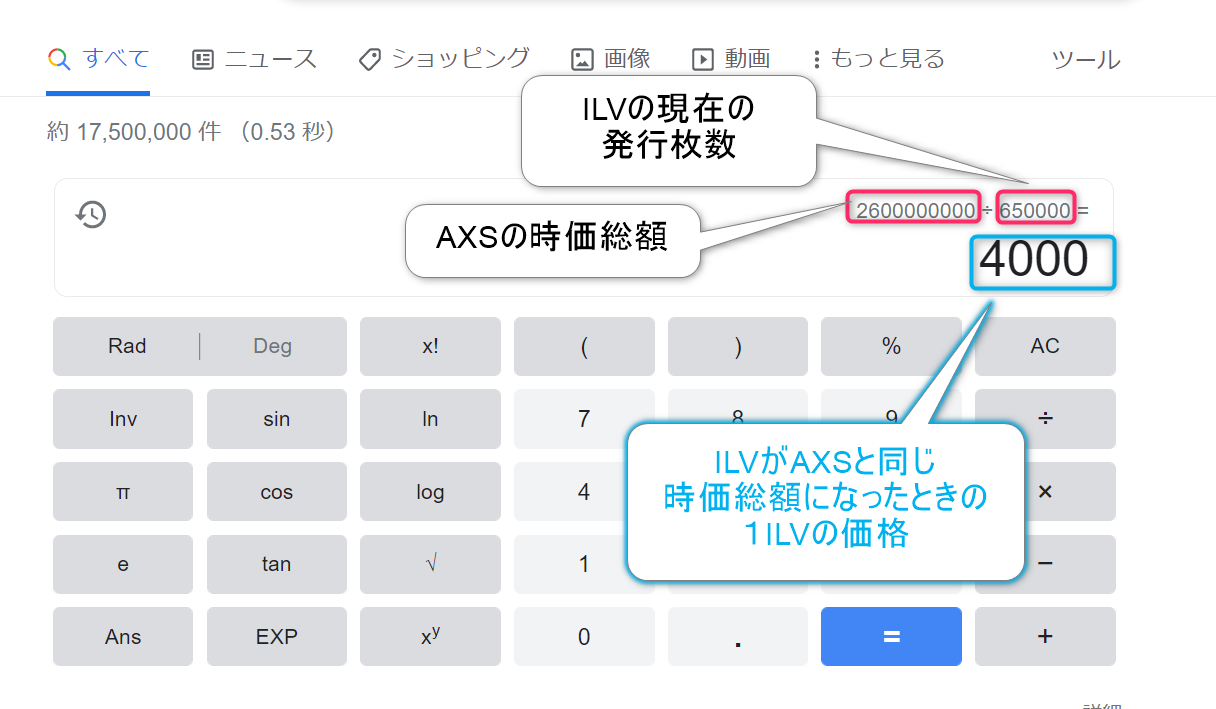Click the ln function key

coord(430,419)
